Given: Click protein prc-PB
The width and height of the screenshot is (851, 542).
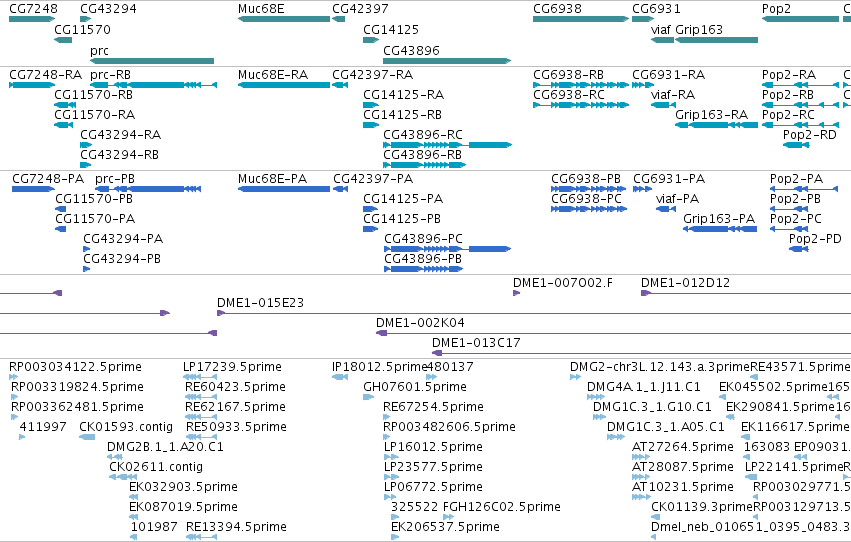Looking at the screenshot, I should pyautogui.click(x=148, y=189).
